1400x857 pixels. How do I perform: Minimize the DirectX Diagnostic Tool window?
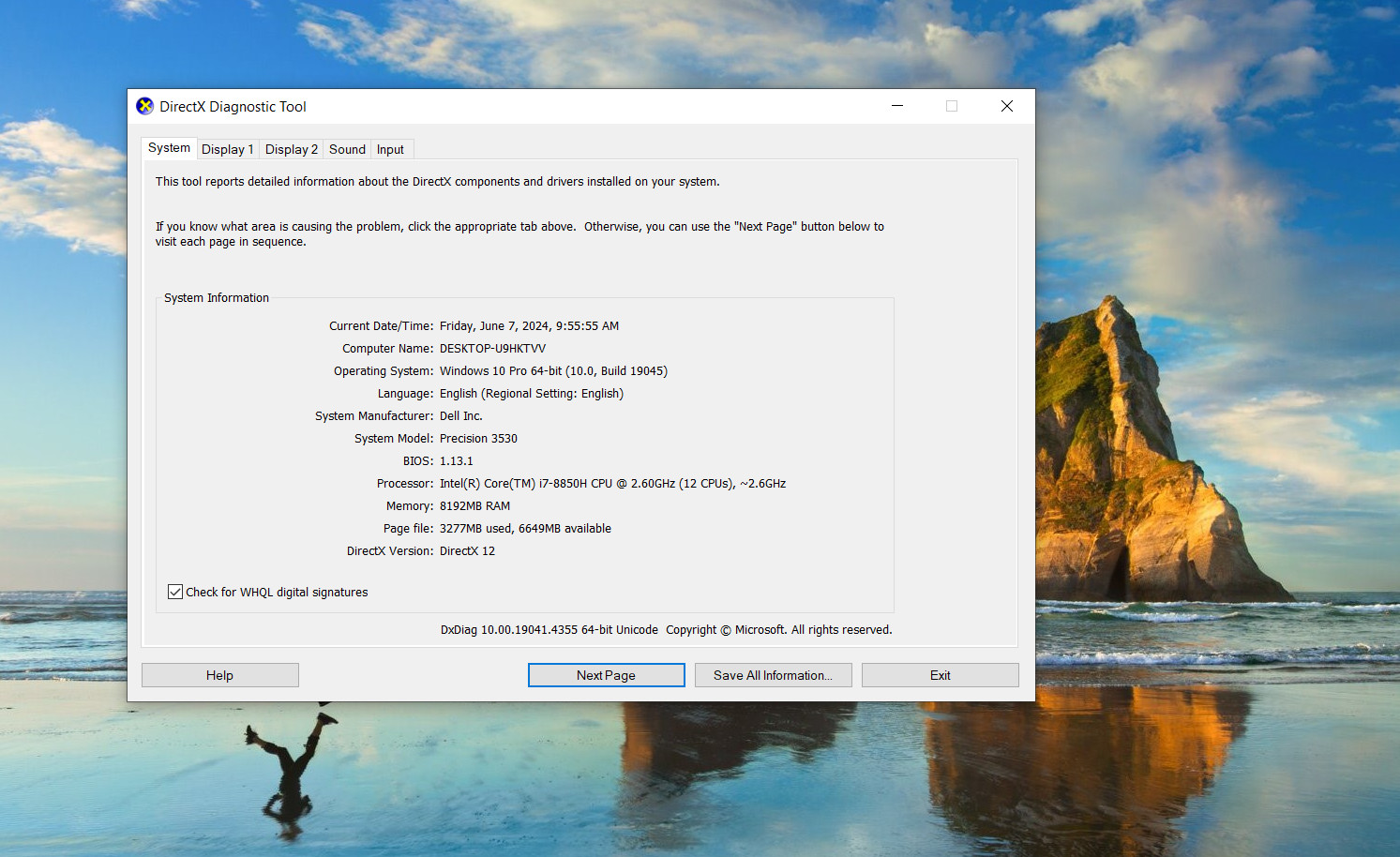[x=897, y=106]
